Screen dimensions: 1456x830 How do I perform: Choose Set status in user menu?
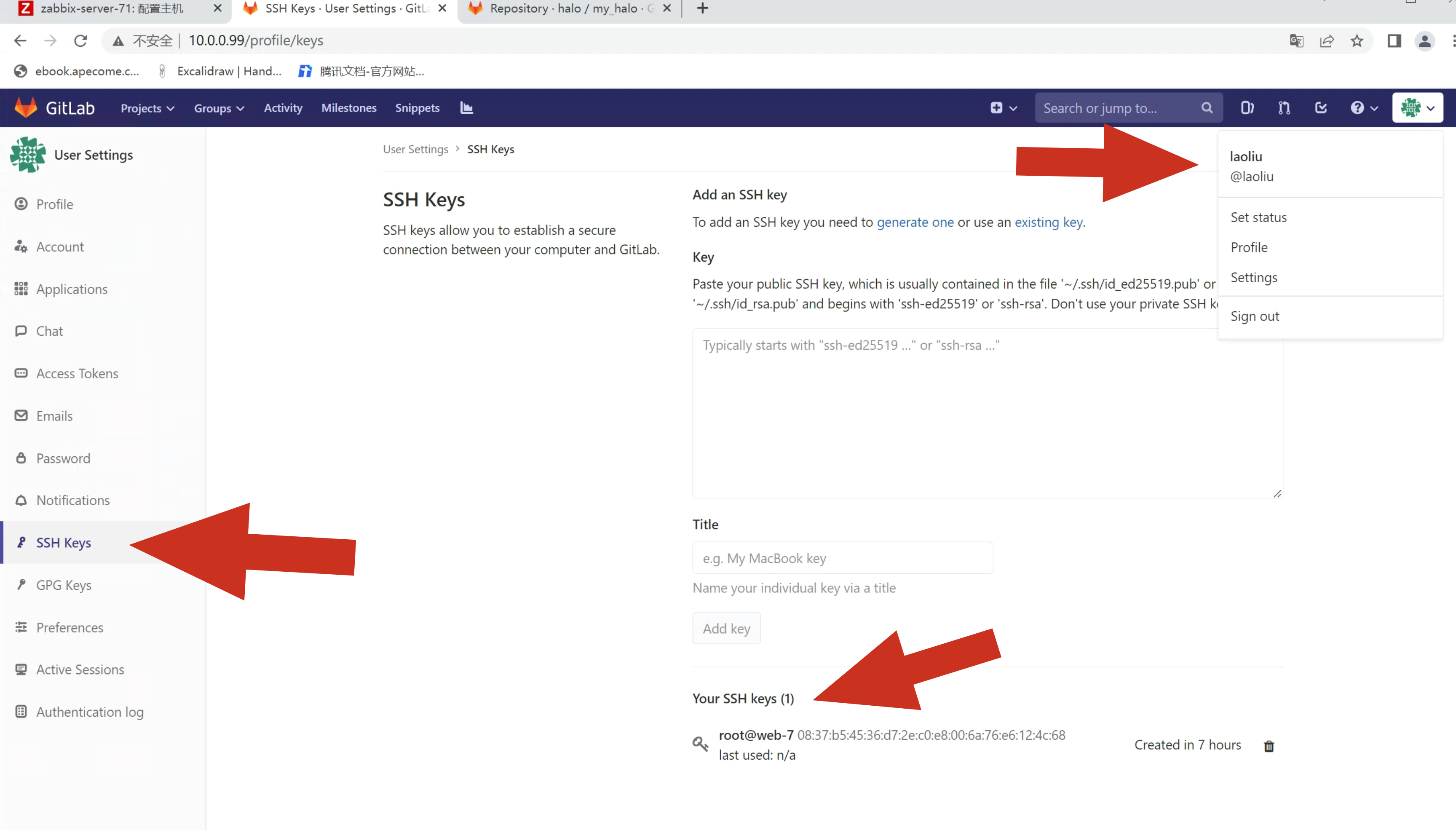point(1258,217)
